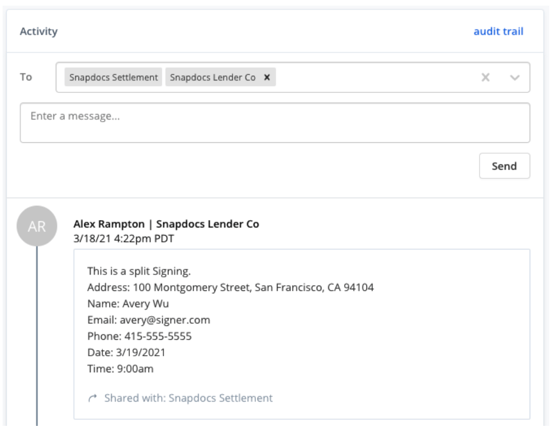This screenshot has width=556, height=430.
Task: Click Alex Rampton sender name
Action: (109, 224)
